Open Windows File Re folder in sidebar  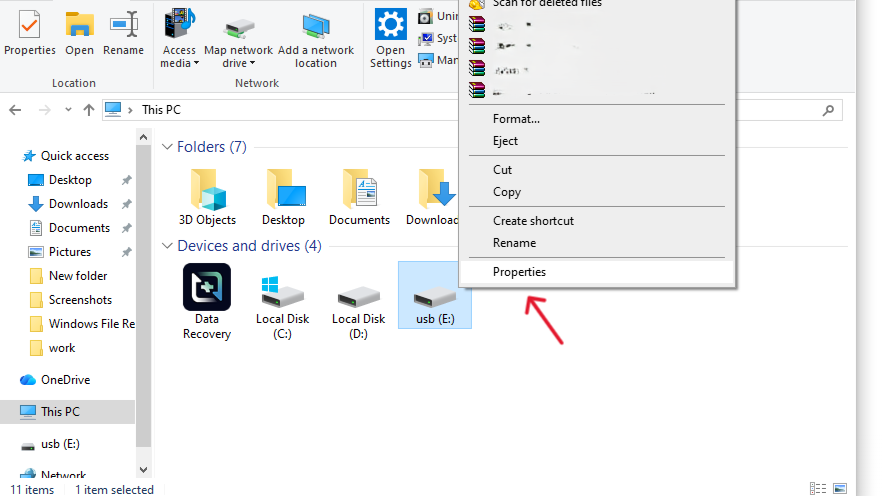tap(91, 324)
